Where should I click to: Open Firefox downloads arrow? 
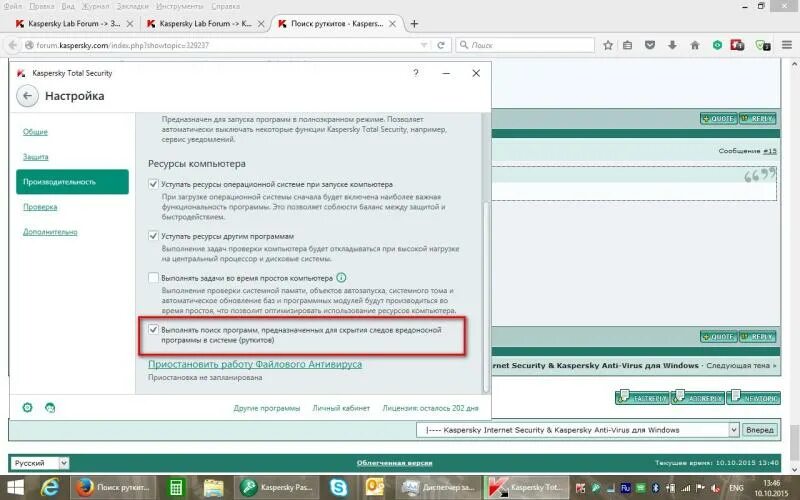click(672, 45)
